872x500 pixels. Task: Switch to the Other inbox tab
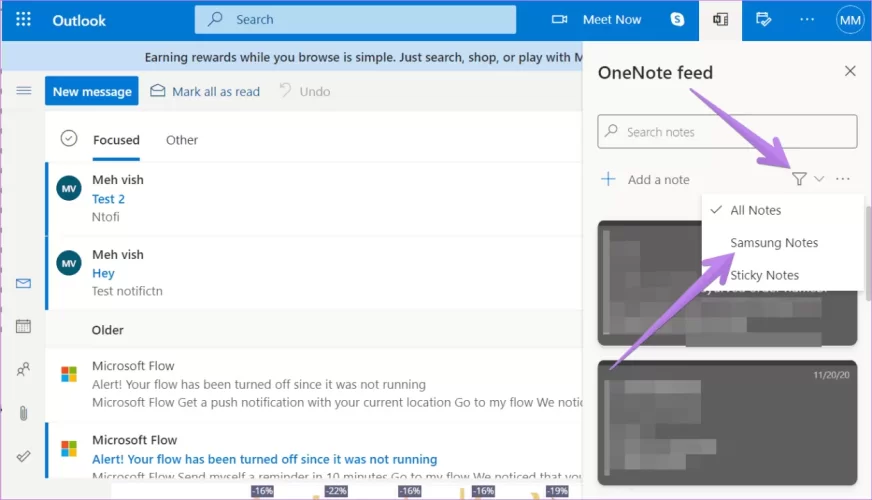[181, 140]
